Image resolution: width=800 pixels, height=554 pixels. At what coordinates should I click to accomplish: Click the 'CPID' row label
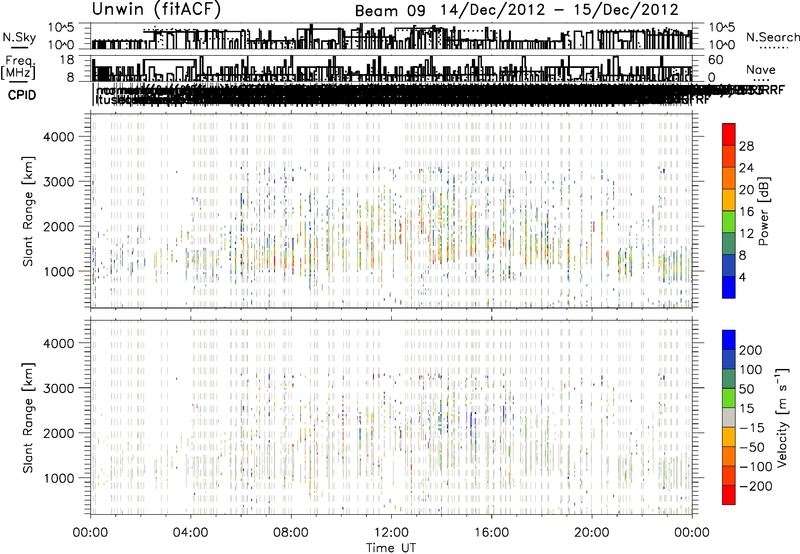(22, 95)
